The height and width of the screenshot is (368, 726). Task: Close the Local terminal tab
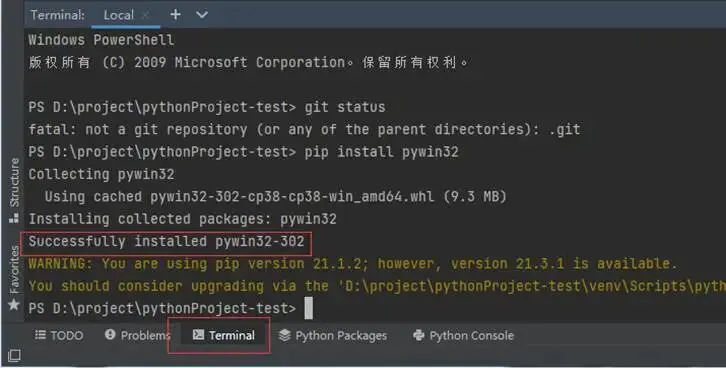[145, 15]
